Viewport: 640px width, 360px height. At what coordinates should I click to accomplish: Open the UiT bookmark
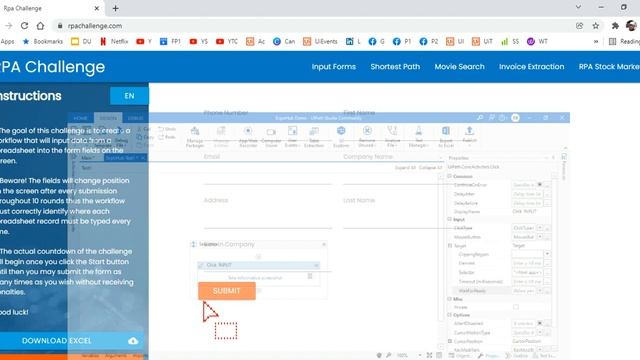[482, 41]
